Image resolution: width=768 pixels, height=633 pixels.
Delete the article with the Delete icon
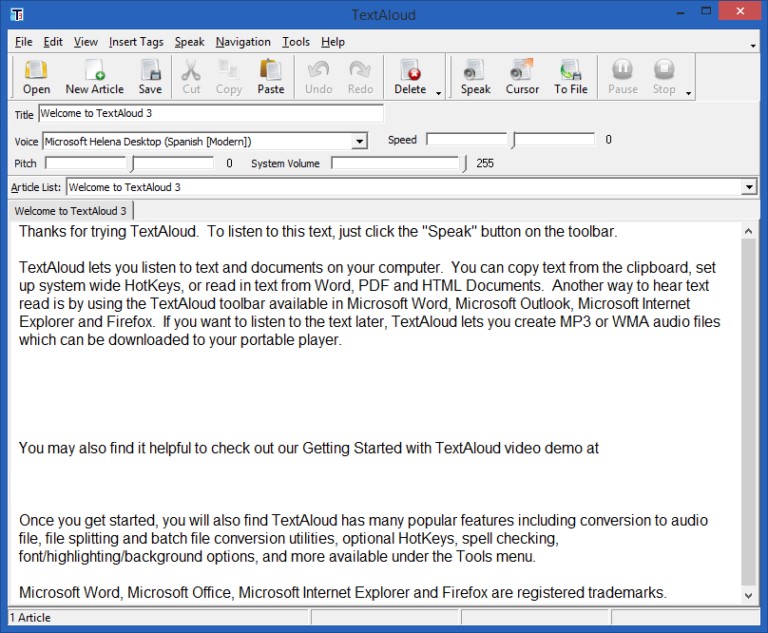point(410,77)
